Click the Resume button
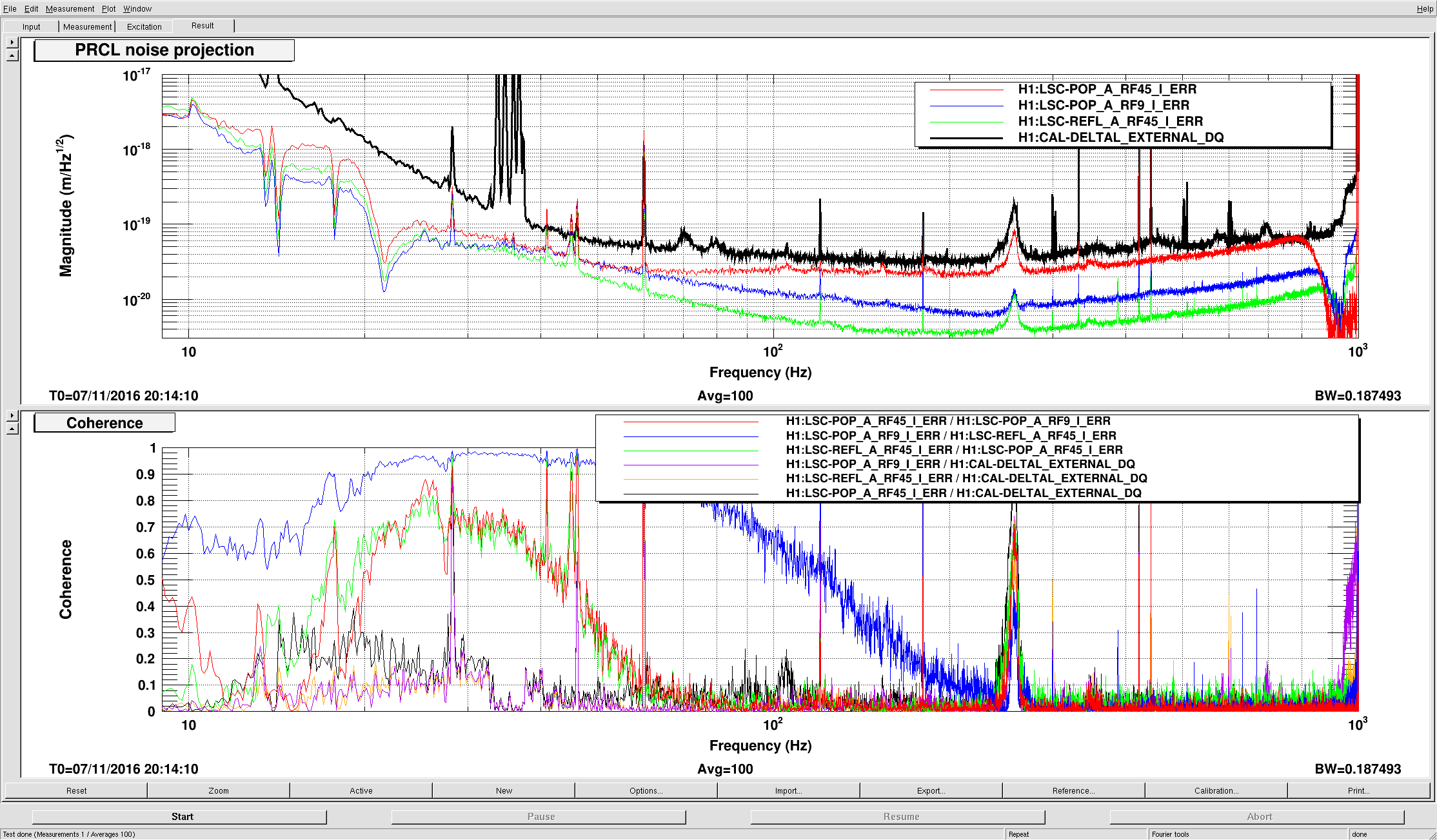The image size is (1437, 840). tap(898, 817)
